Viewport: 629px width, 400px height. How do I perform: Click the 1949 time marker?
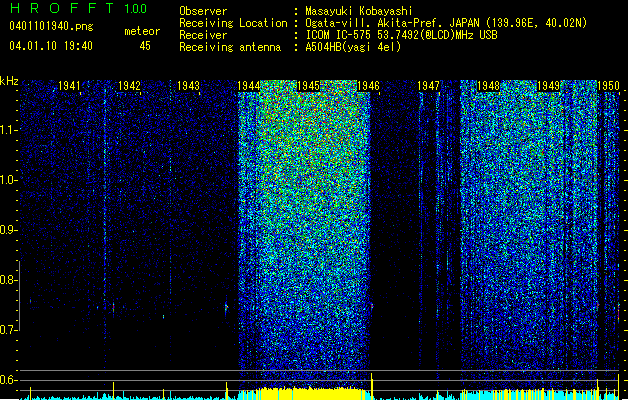click(548, 86)
